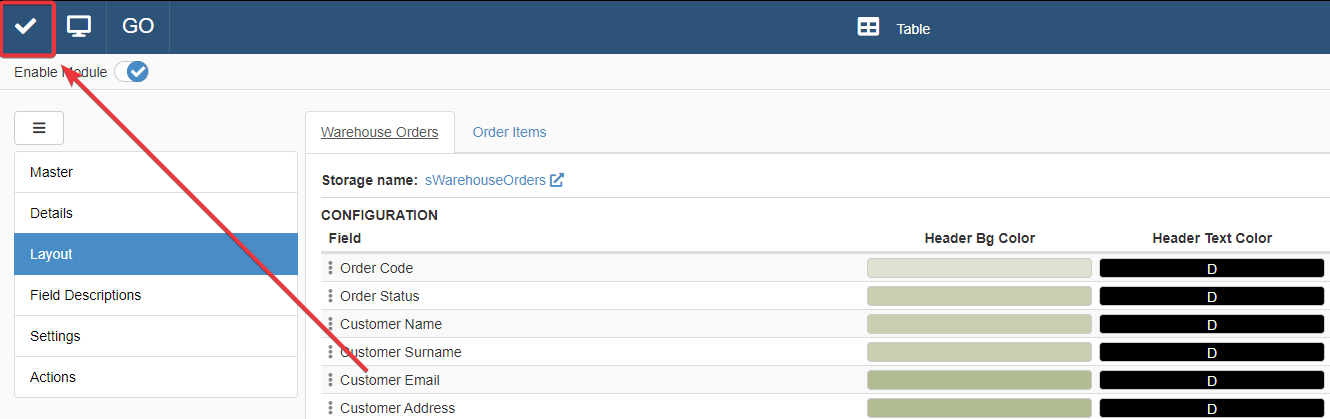The width and height of the screenshot is (1330, 419).
Task: Collapse the sidebar with hamburger button
Action: (39, 128)
